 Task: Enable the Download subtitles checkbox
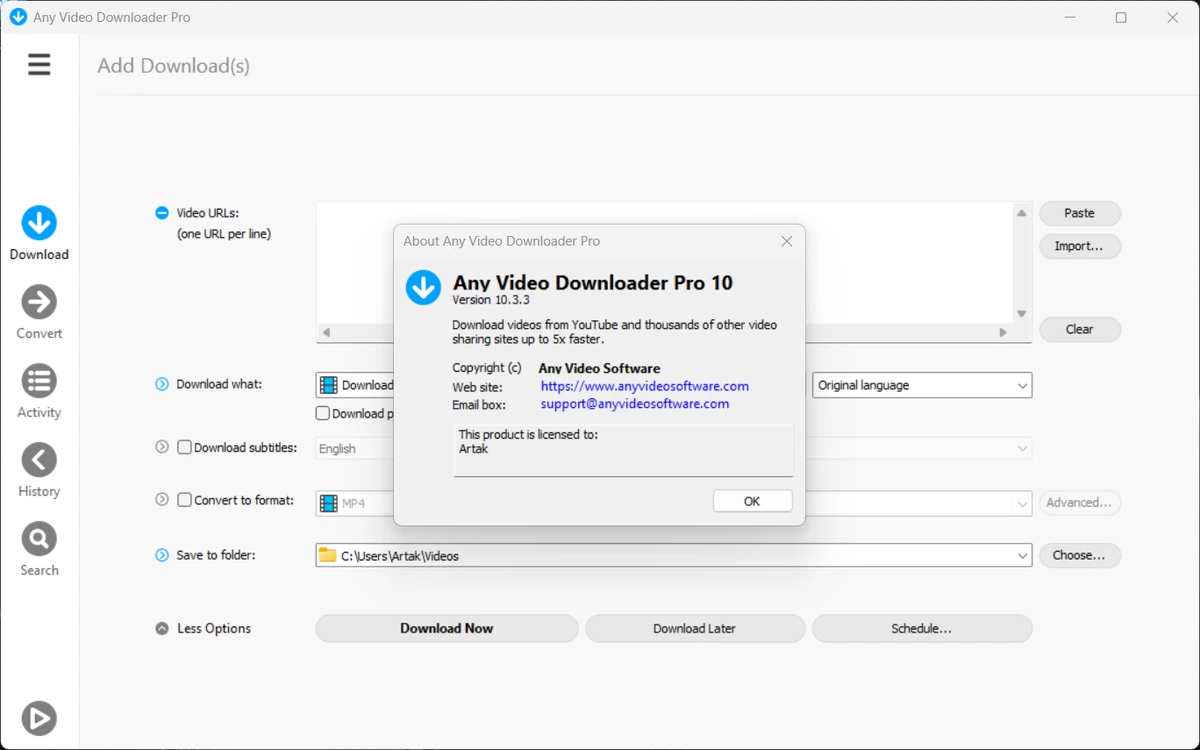point(184,448)
